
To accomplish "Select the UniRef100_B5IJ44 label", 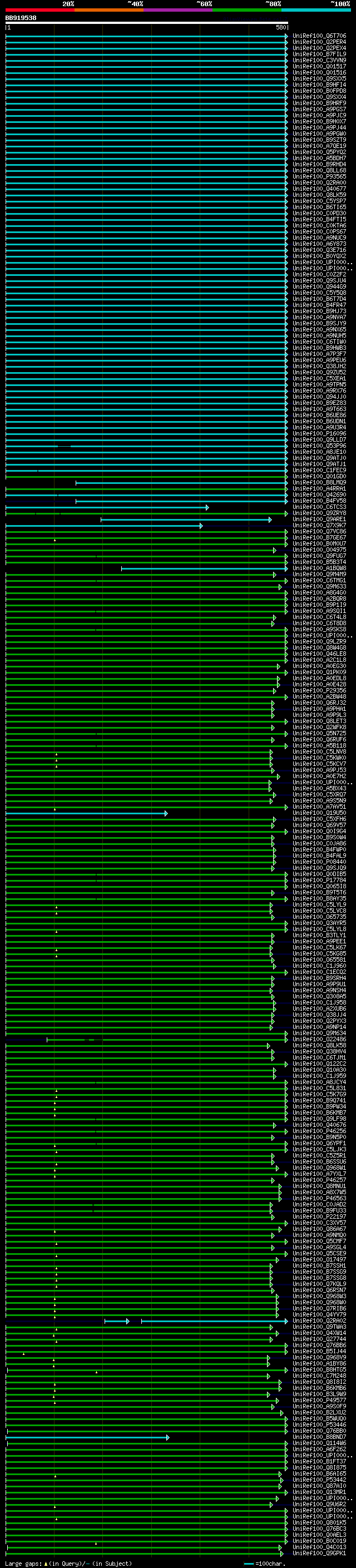I will [x=319, y=1351].
